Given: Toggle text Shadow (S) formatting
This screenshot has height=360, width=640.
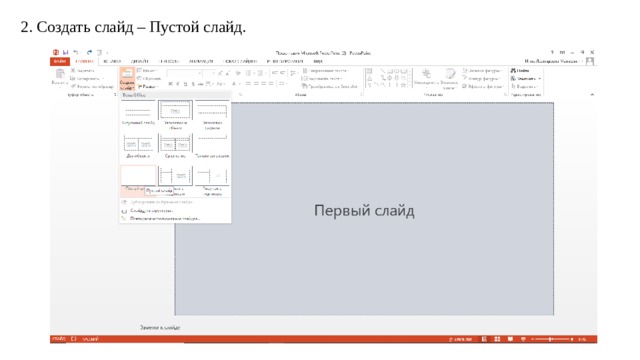Looking at the screenshot, I should (x=193, y=84).
